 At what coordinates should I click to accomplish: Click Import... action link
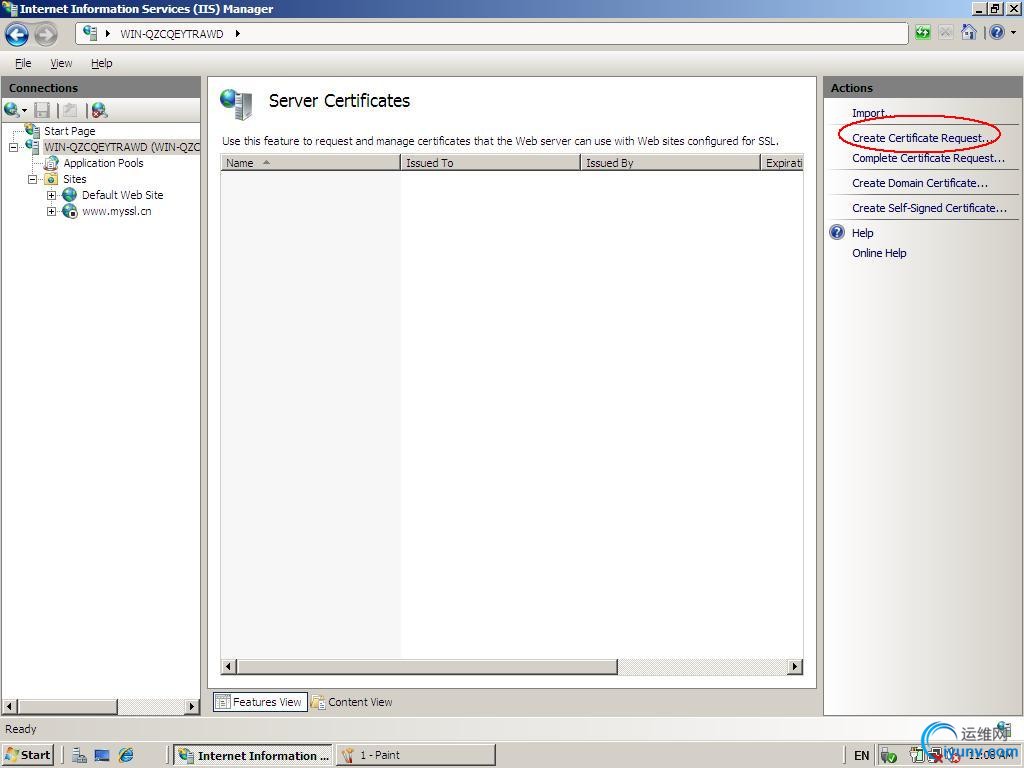click(872, 113)
